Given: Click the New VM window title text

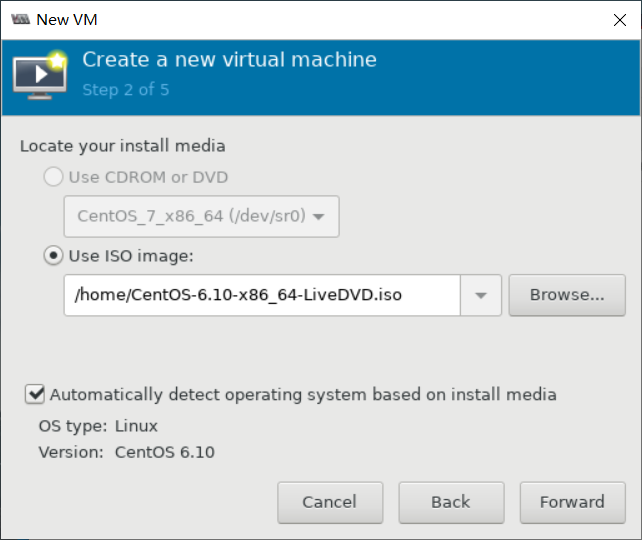Looking at the screenshot, I should [67, 20].
